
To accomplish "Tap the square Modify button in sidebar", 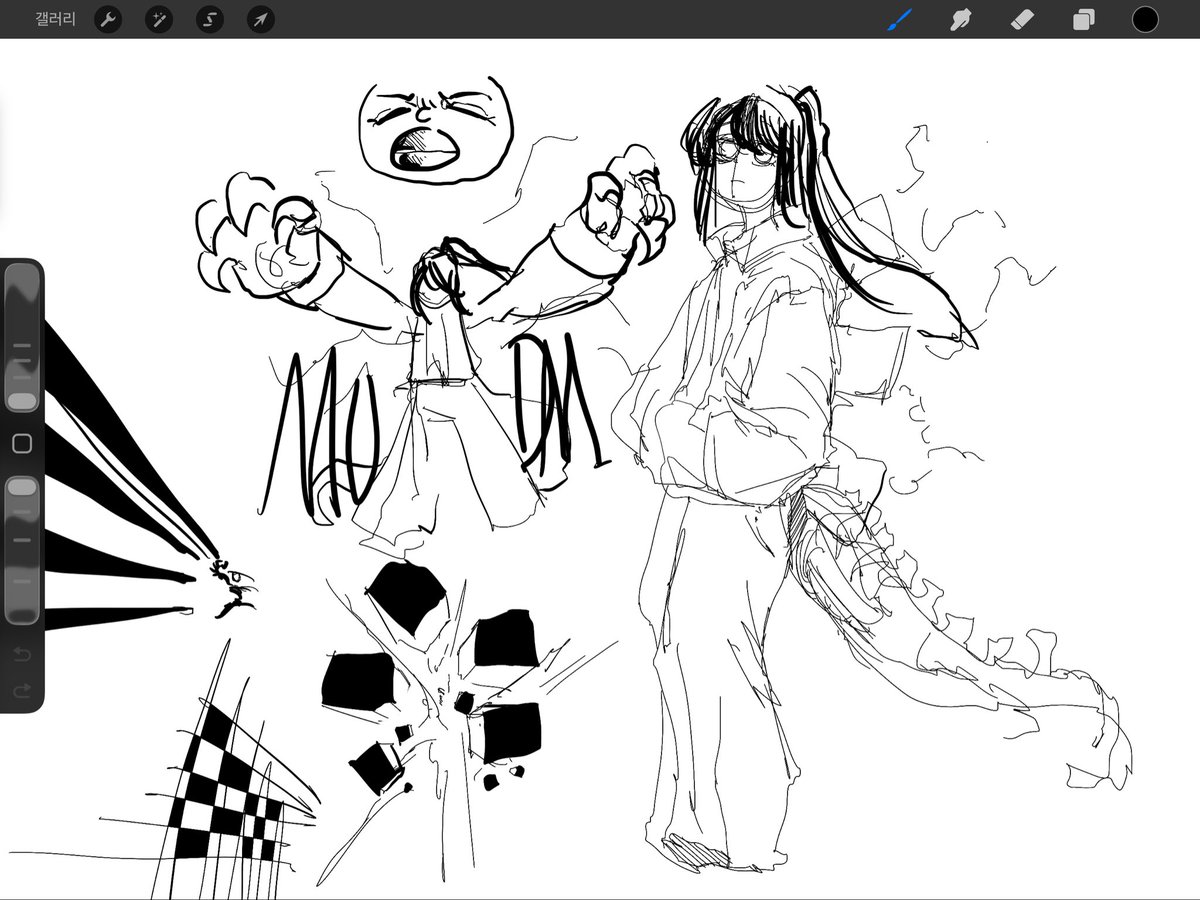I will pos(22,443).
